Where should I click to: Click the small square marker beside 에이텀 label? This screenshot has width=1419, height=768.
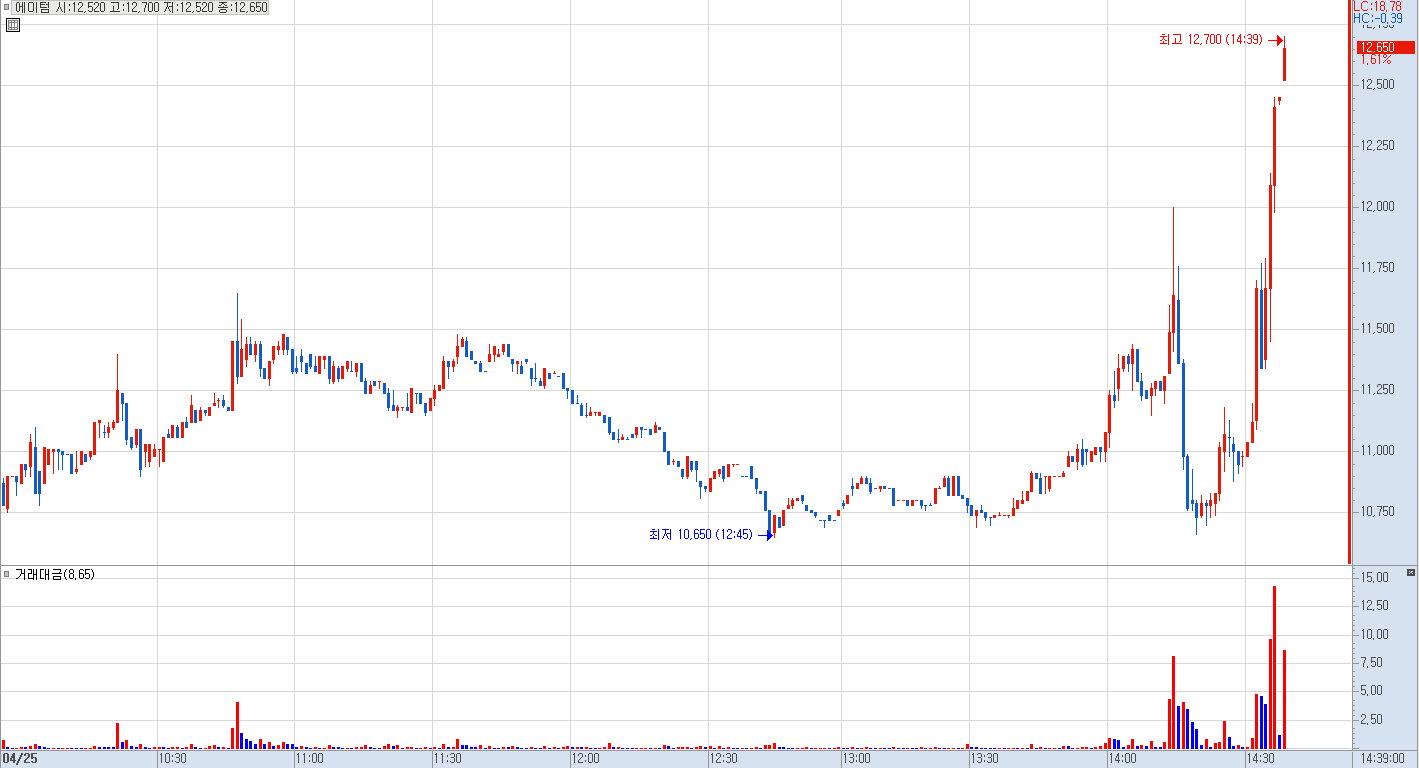click(x=7, y=7)
